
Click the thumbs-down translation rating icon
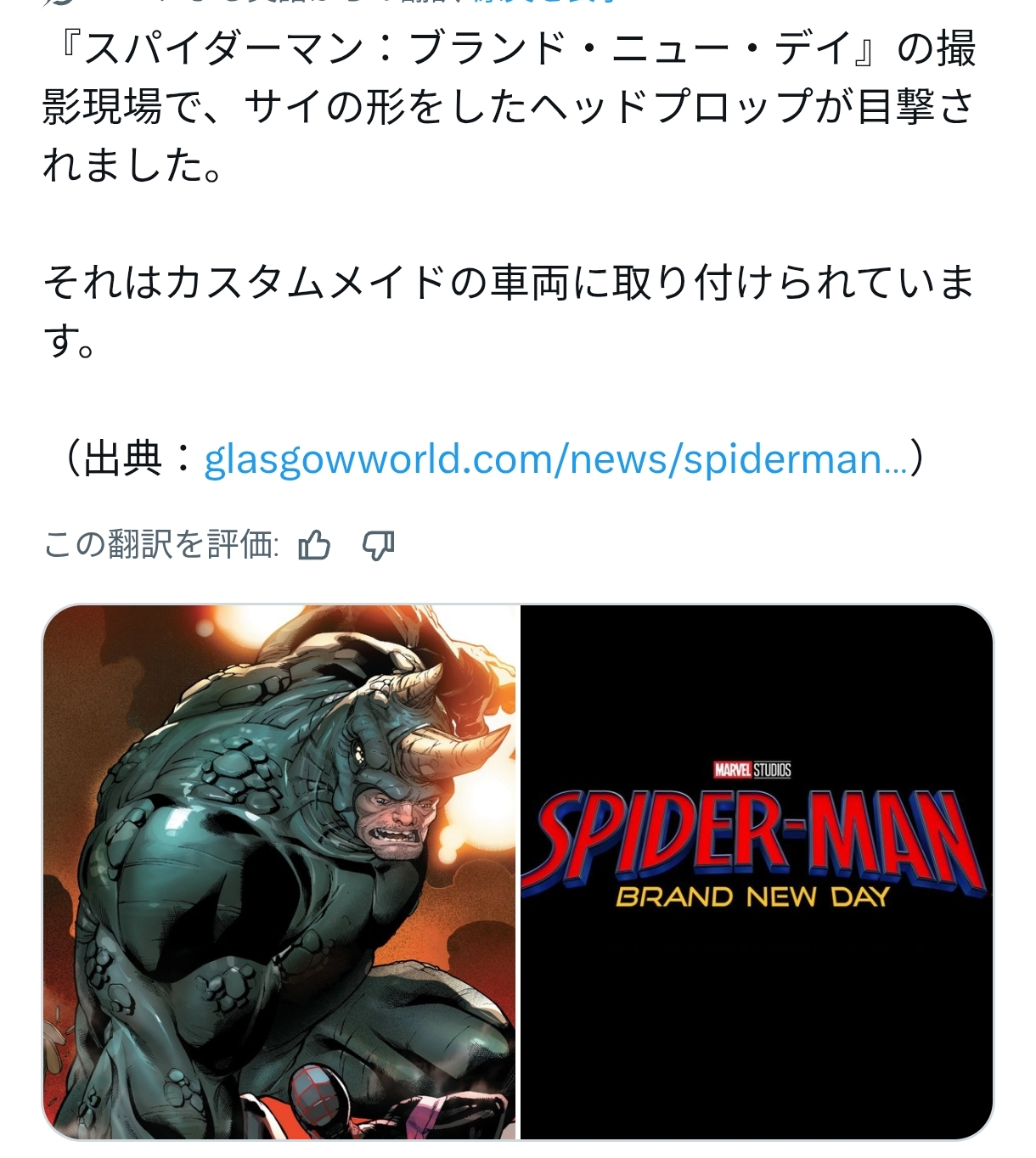(379, 546)
